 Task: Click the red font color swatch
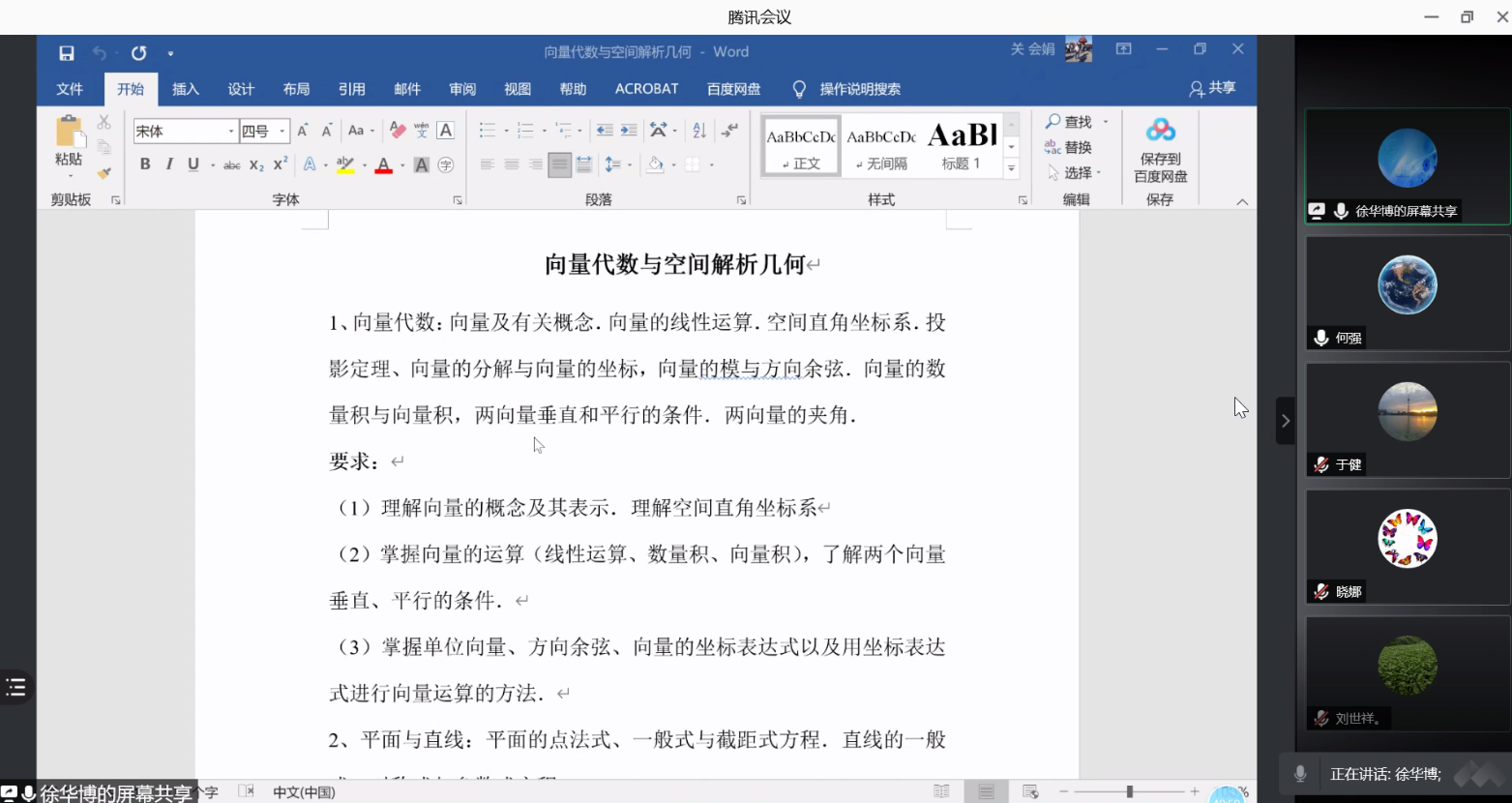(383, 165)
